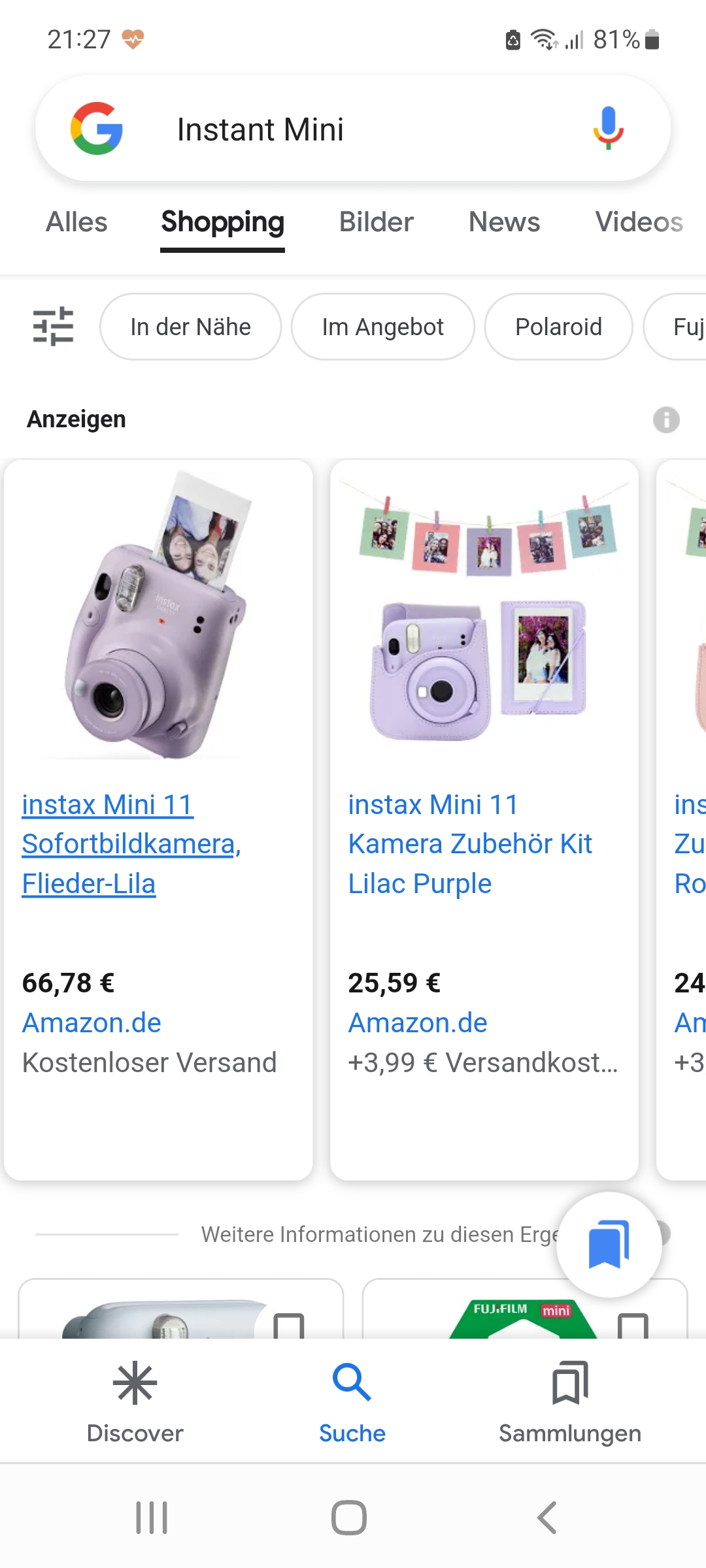This screenshot has height=1568, width=706.
Task: Toggle the "Im Angebot" filter chip
Action: pyautogui.click(x=382, y=327)
